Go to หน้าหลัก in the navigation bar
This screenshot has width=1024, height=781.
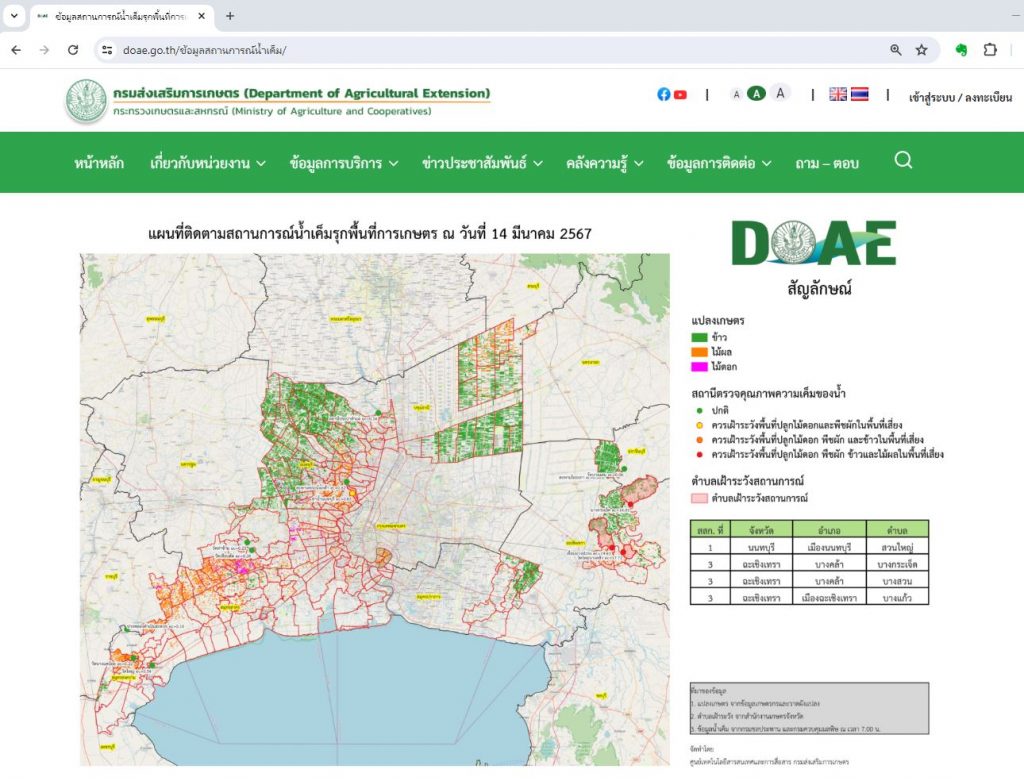click(x=99, y=163)
